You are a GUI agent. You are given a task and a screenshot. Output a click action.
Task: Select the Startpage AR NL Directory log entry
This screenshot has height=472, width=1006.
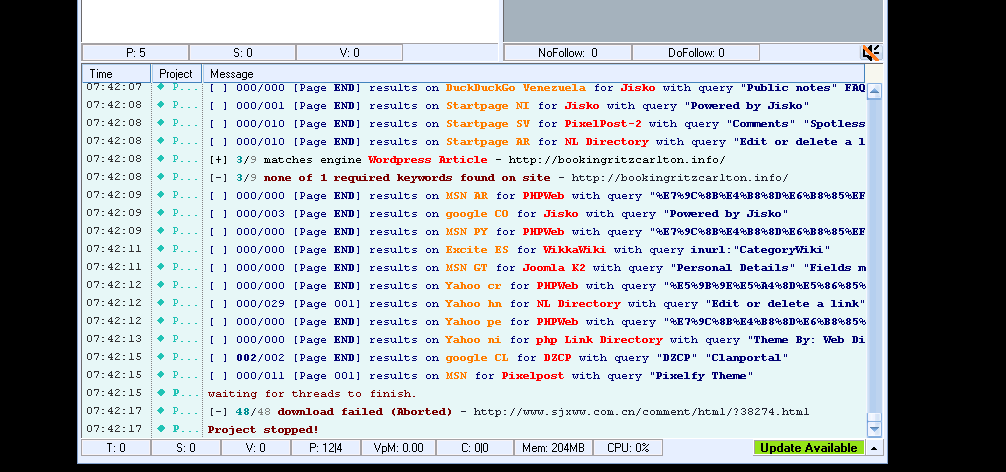(537, 142)
